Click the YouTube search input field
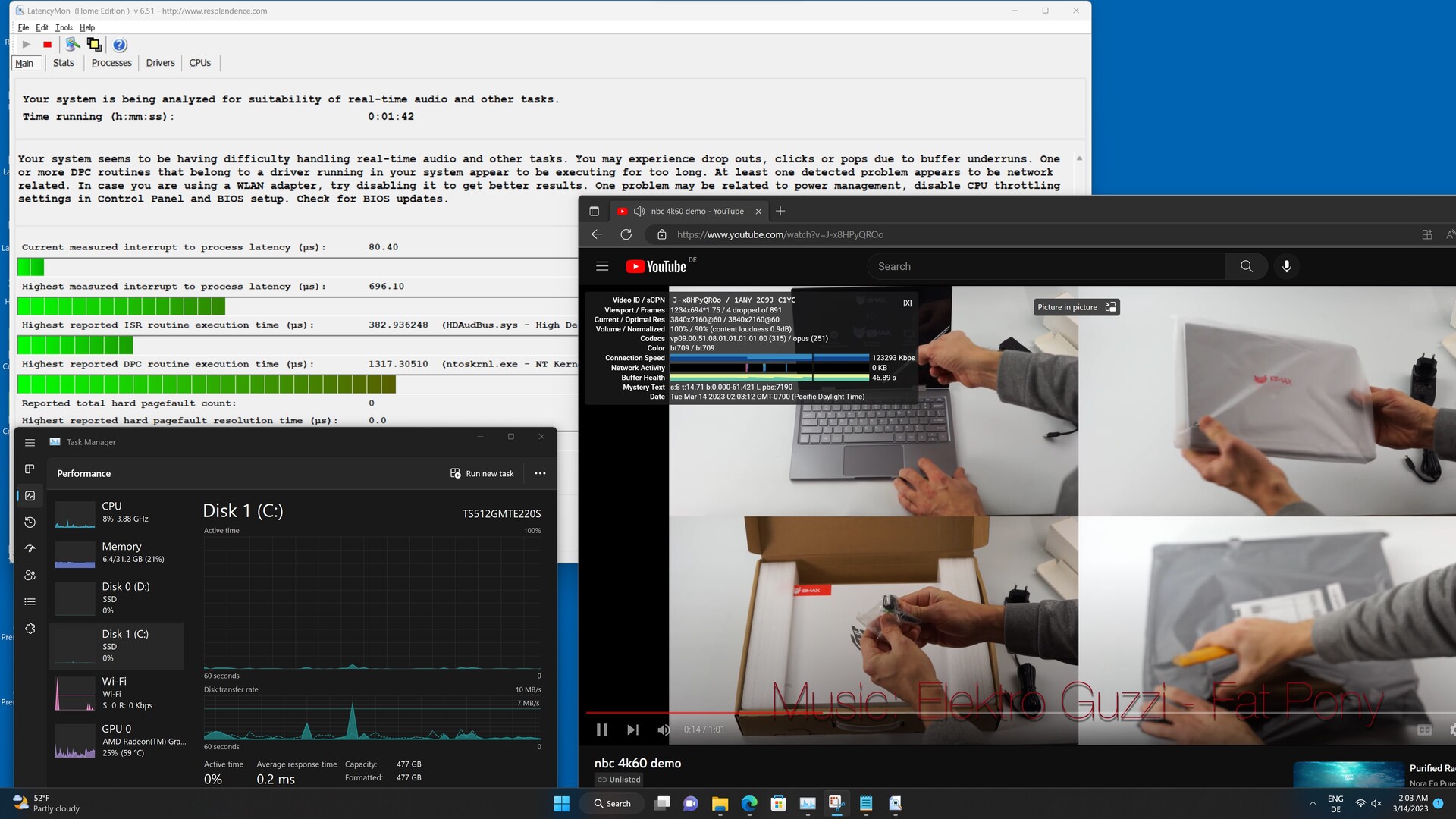Screen dimensions: 1456x819 1046,266
